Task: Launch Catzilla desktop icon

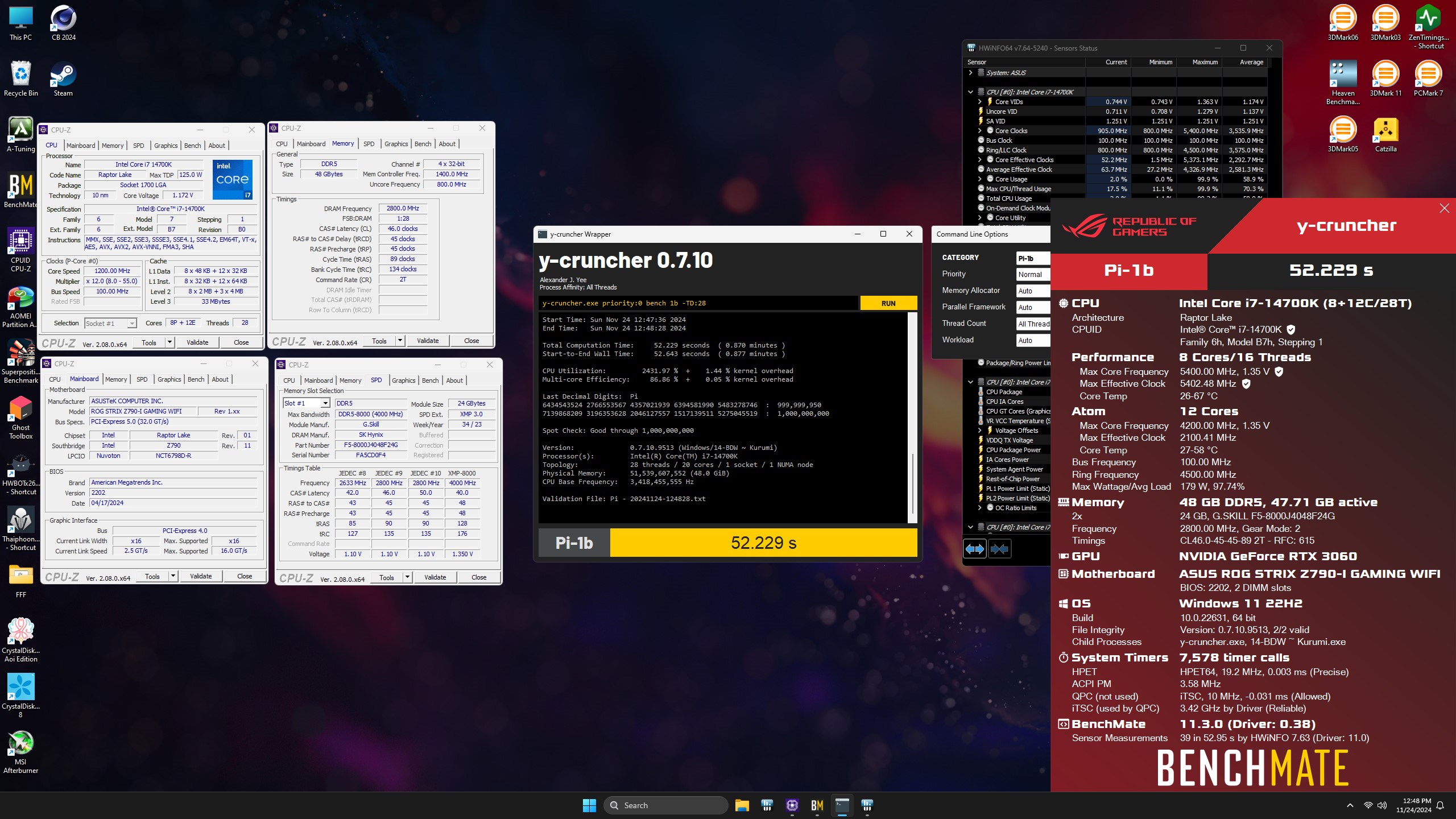Action: tap(1385, 135)
